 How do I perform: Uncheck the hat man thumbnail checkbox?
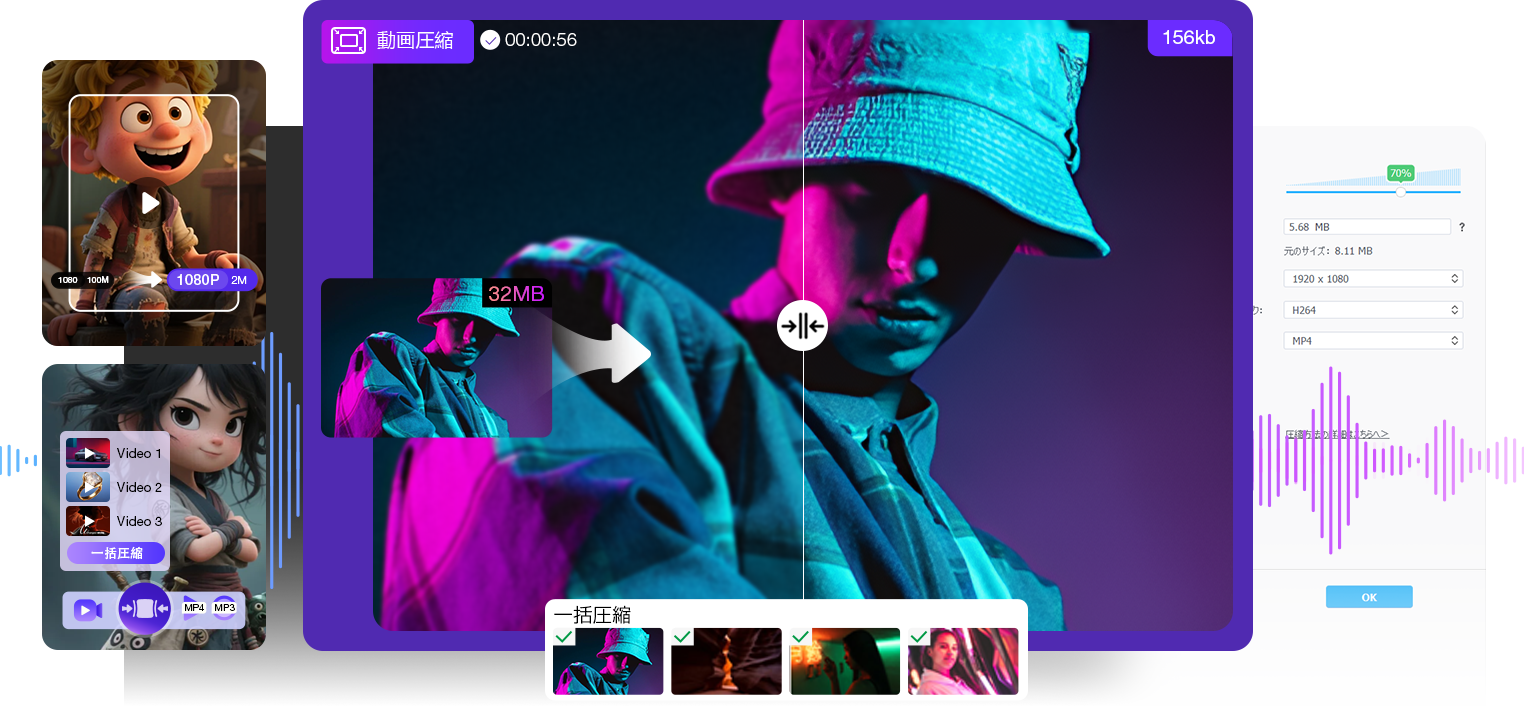point(564,637)
